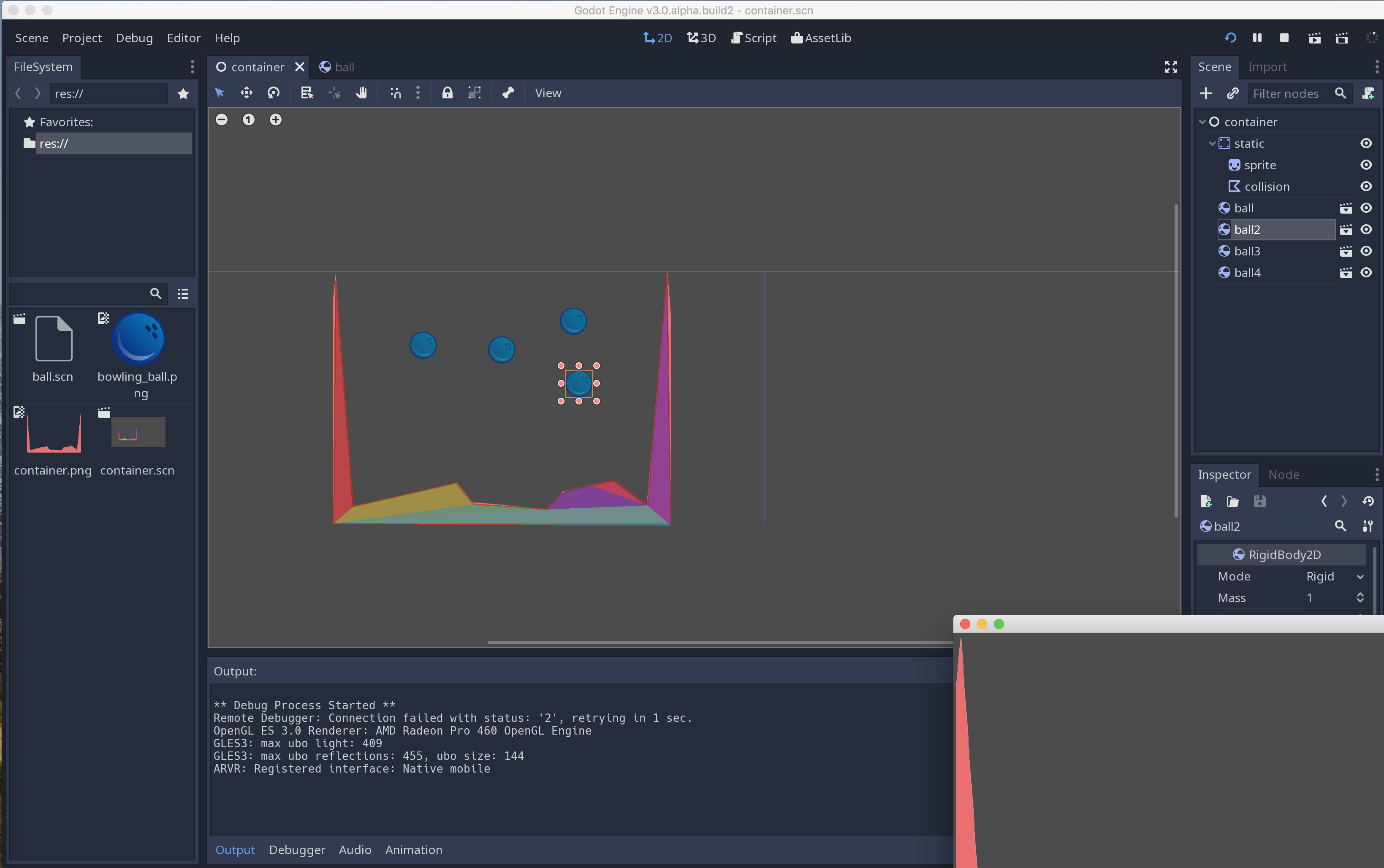Activate the Rotate Mode tool

274,92
